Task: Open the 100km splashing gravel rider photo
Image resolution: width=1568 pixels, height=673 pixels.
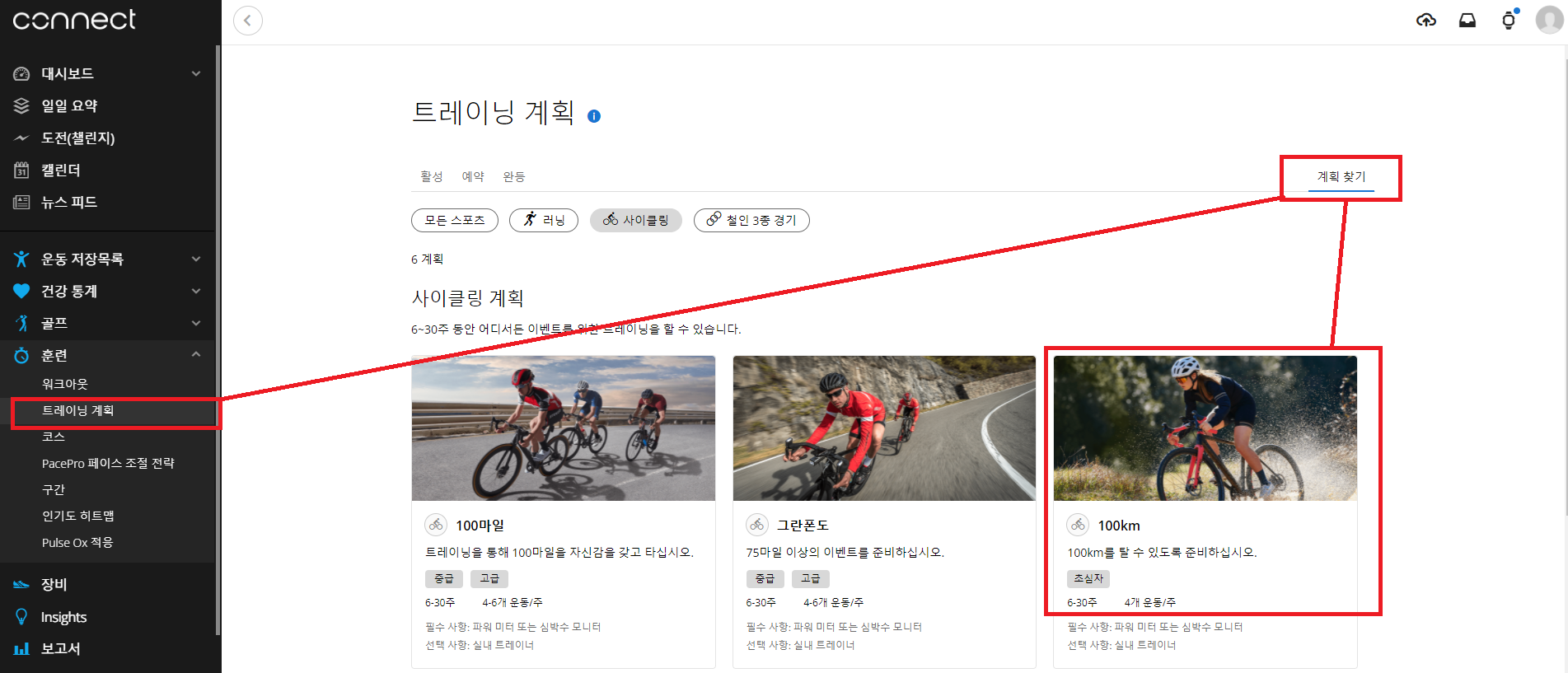Action: (1205, 428)
